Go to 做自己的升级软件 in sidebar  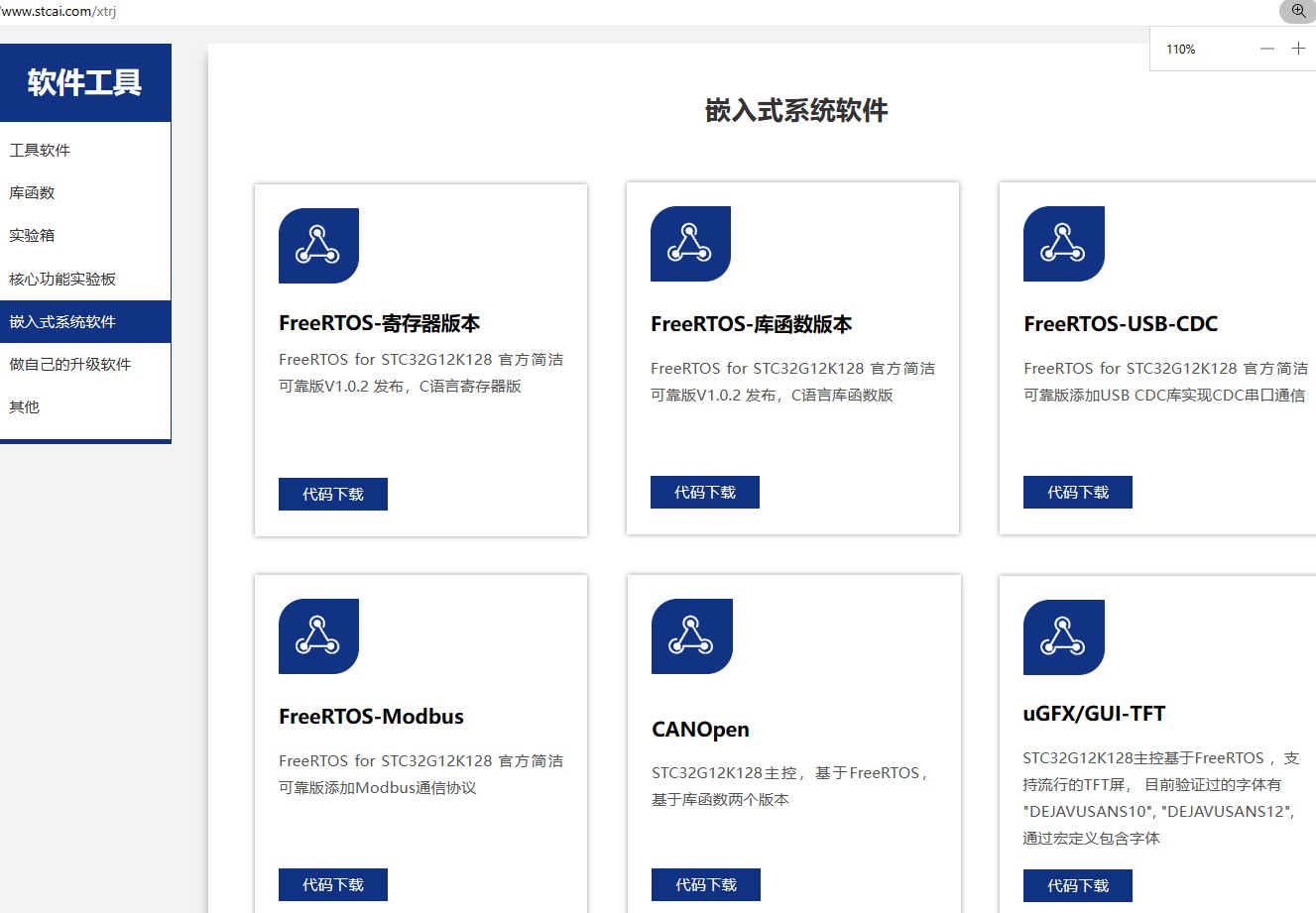click(85, 365)
